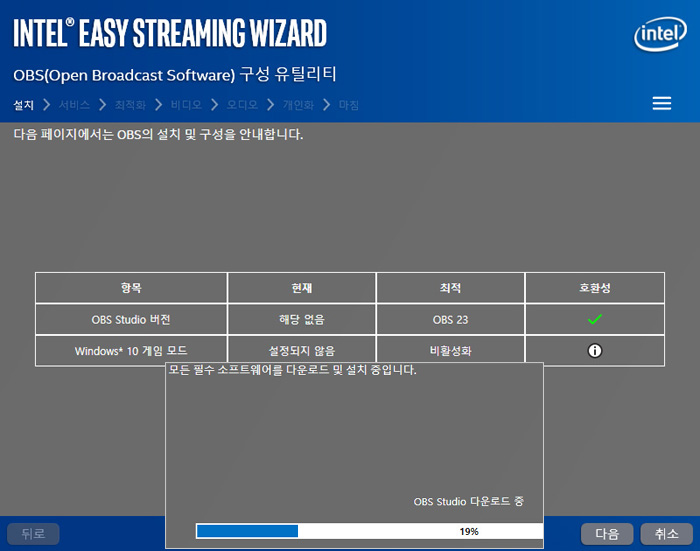Click the 취소 button

click(x=666, y=534)
